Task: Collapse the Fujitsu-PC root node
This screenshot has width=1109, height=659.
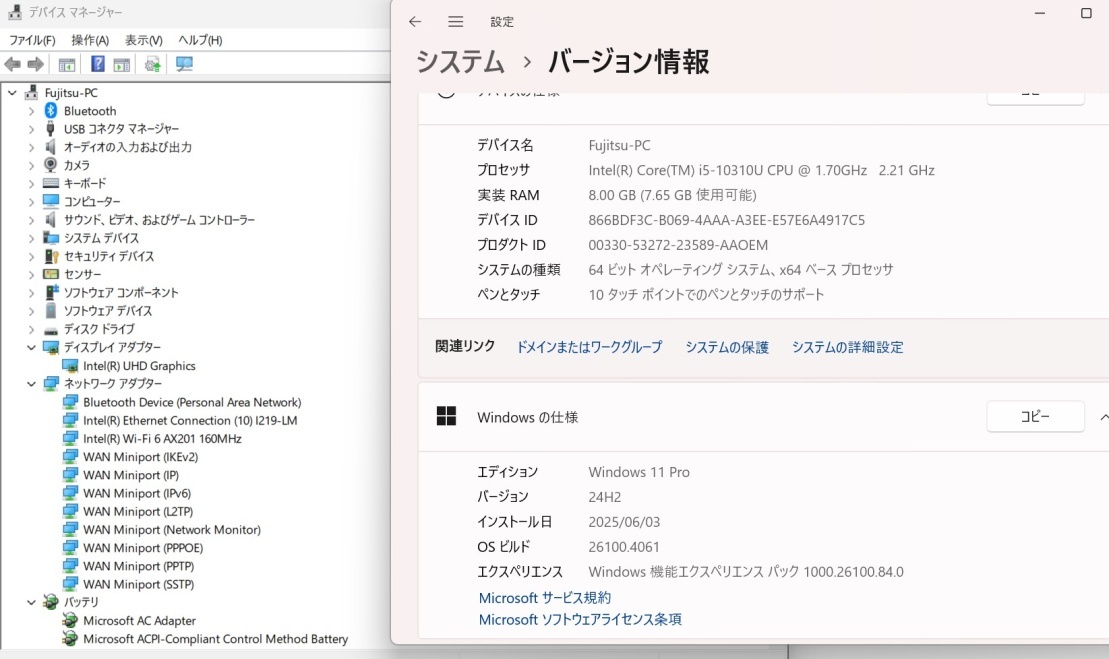Action: click(12, 93)
